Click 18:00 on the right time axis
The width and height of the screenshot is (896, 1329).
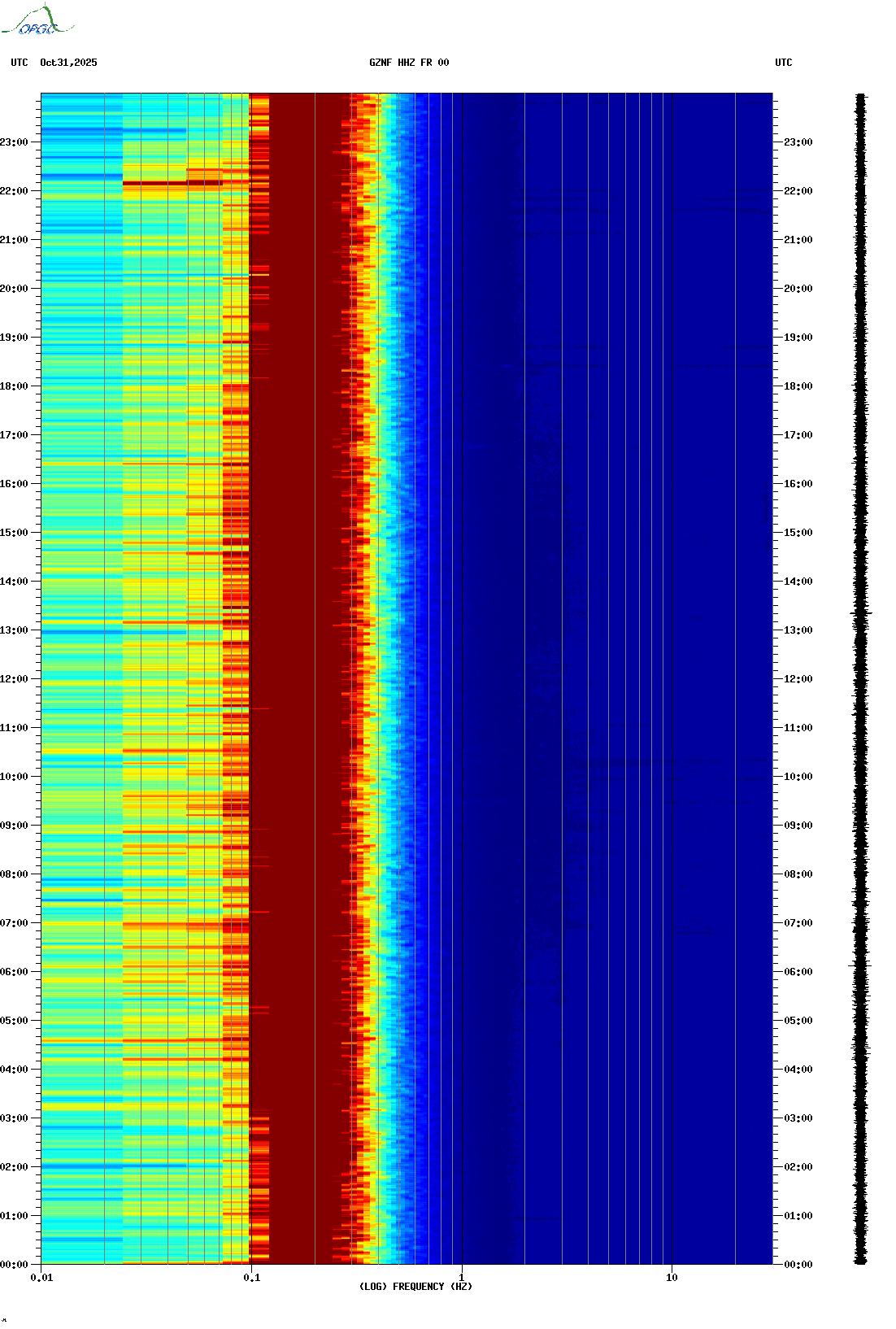[798, 386]
